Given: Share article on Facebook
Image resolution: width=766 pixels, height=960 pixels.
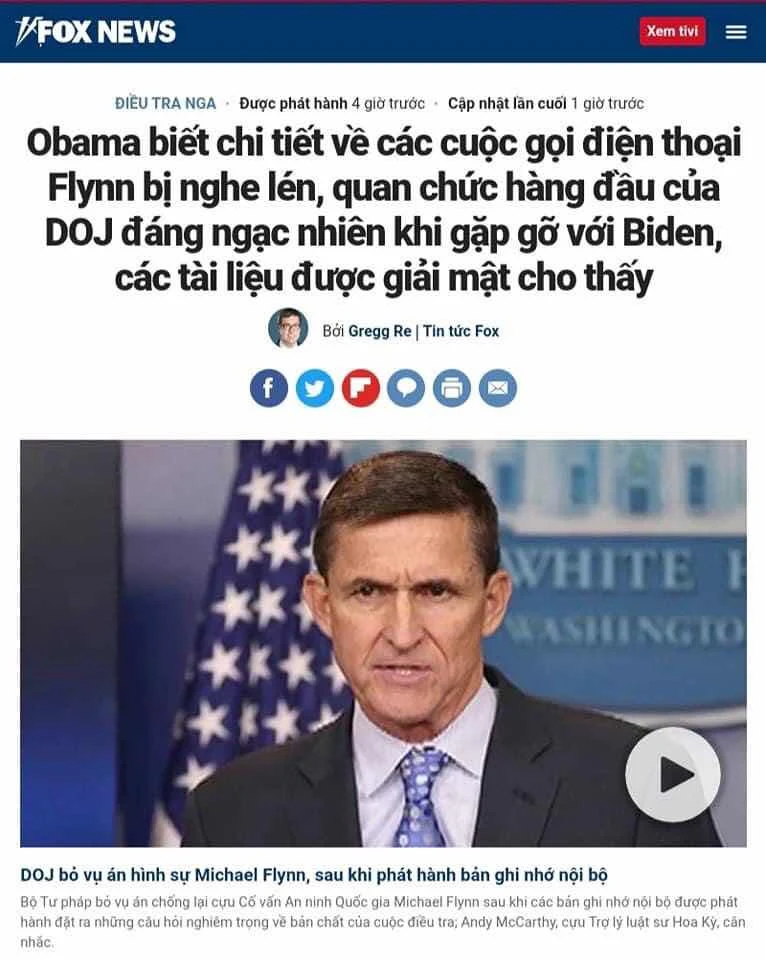Looking at the screenshot, I should pyautogui.click(x=269, y=388).
